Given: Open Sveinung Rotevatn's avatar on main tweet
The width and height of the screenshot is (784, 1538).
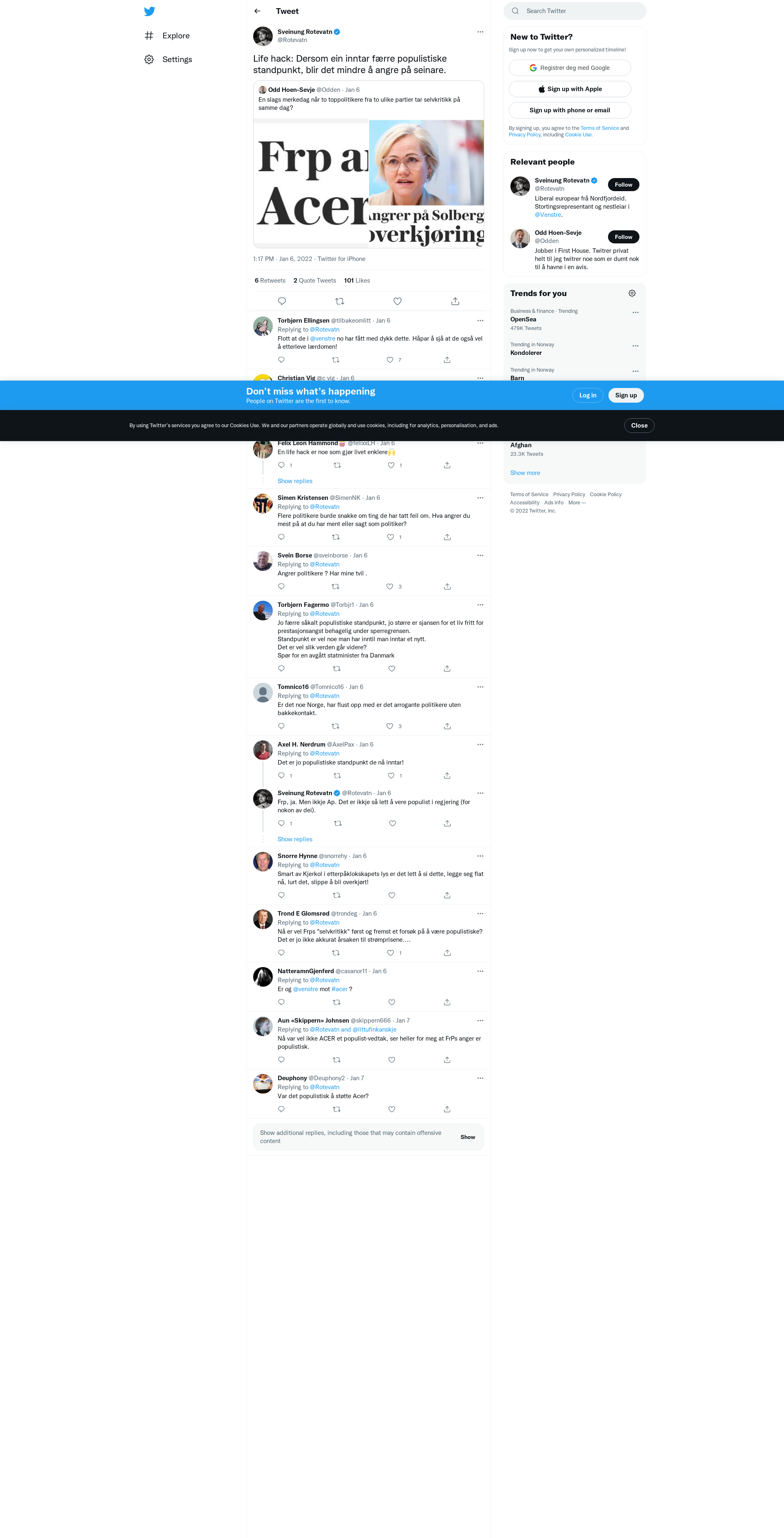Looking at the screenshot, I should click(x=263, y=36).
